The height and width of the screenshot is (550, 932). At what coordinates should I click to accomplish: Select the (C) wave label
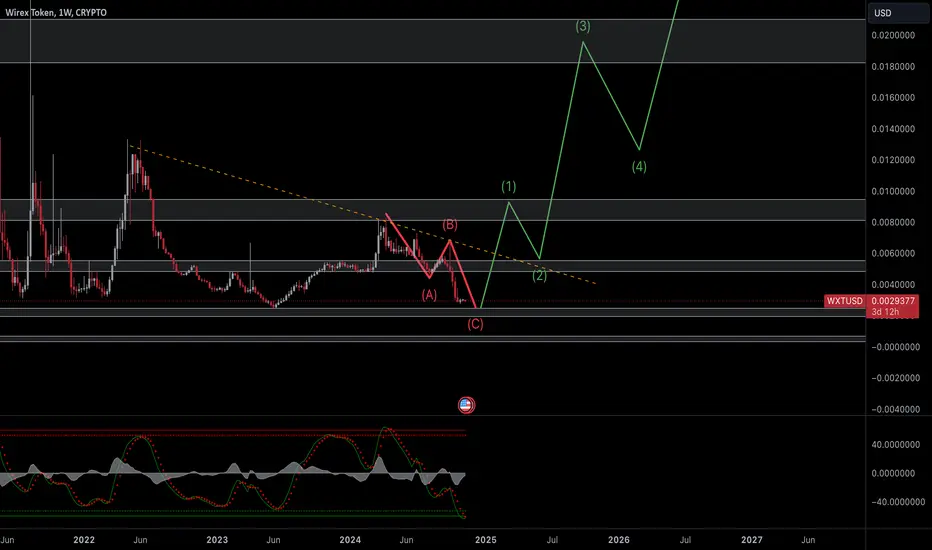[x=475, y=324]
